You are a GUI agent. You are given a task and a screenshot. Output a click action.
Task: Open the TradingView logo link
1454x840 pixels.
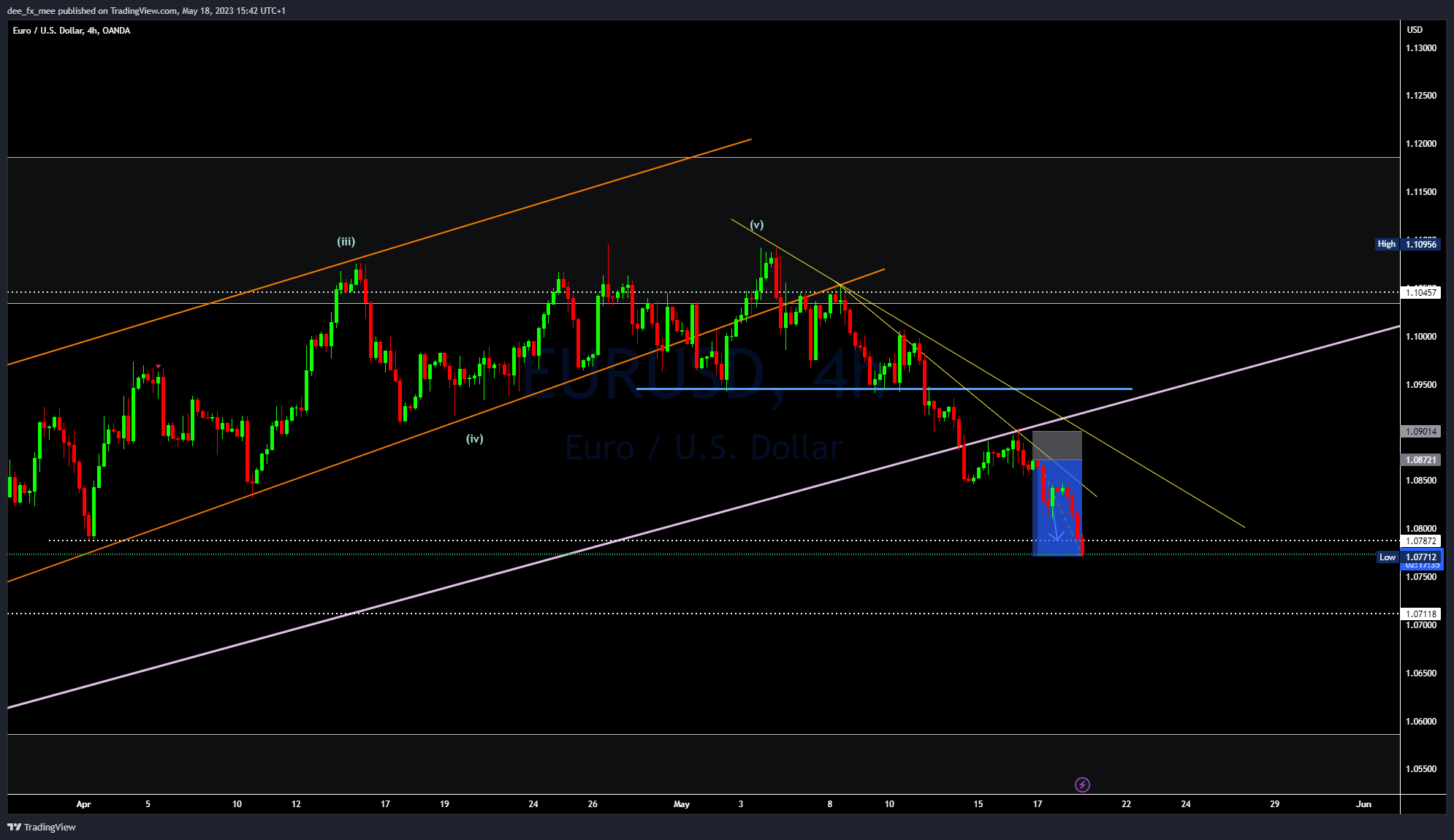click(x=42, y=827)
